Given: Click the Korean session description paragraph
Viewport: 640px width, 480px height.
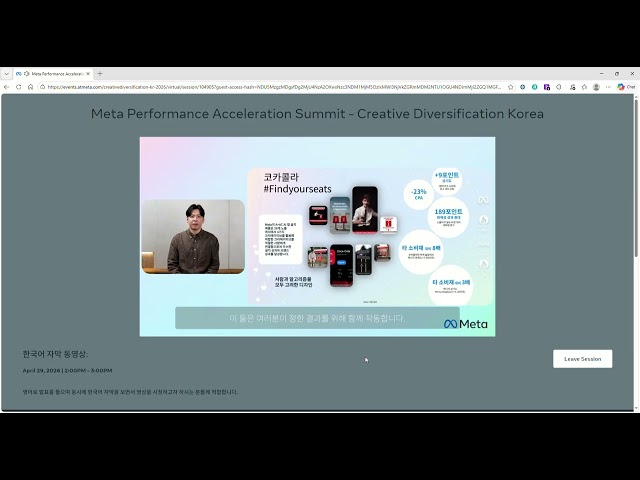Looking at the screenshot, I should pos(130,392).
